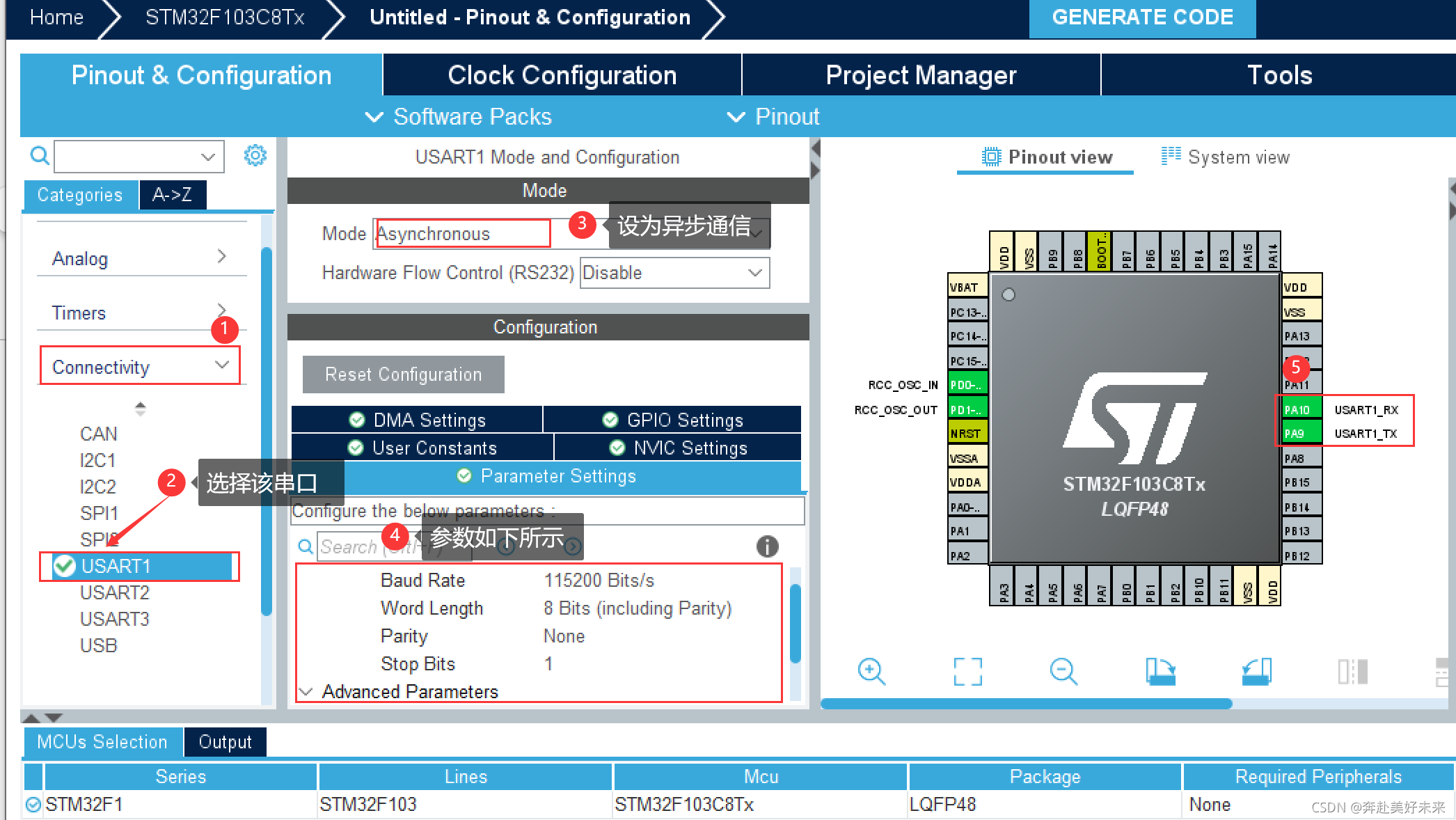Screen dimensions: 1456x820
Task: Rotate the chip clockwise
Action: (x=1160, y=671)
